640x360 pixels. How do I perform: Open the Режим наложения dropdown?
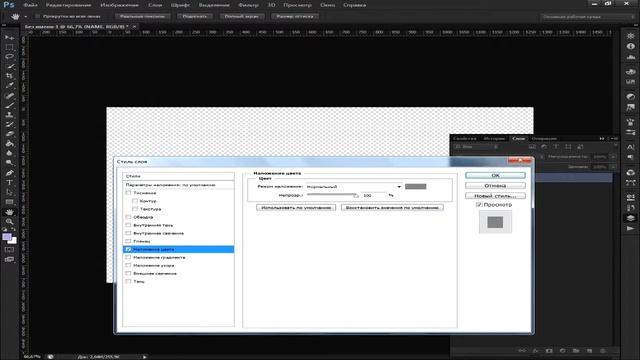click(x=354, y=187)
